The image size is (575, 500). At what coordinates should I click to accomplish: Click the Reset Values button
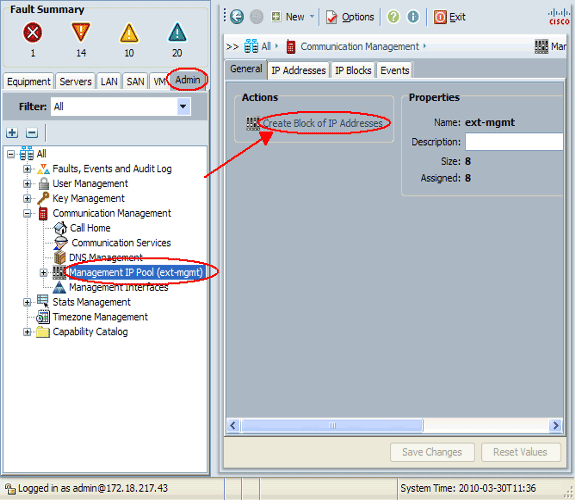[520, 452]
